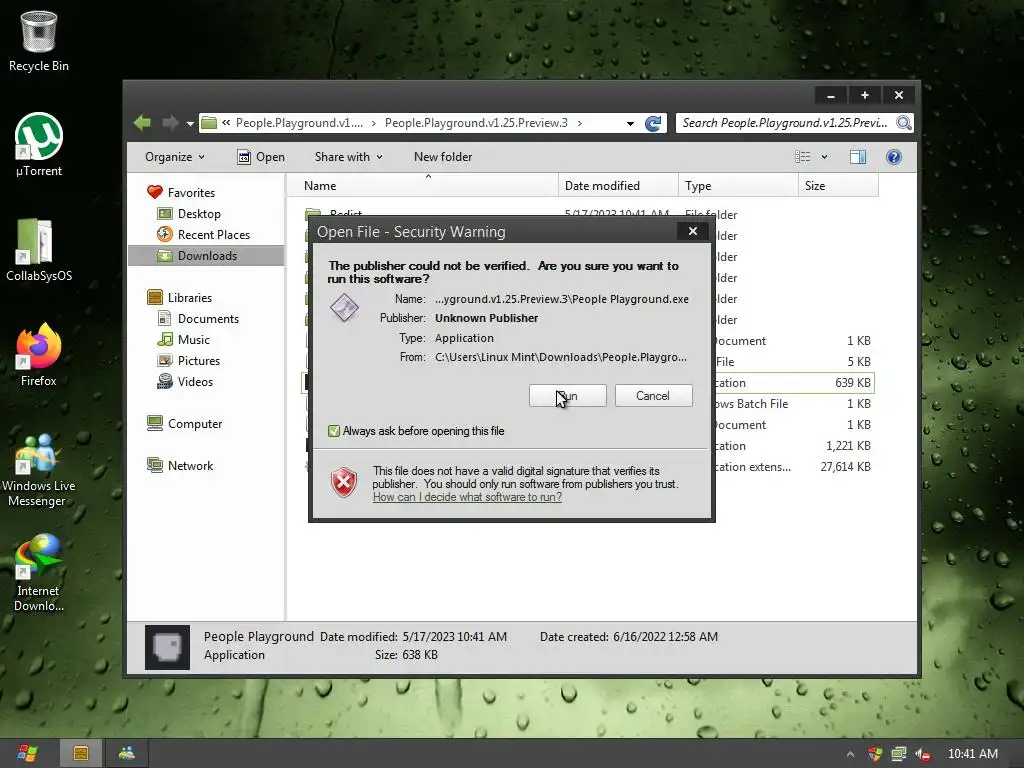Click the Search People.Playground input field
Viewport: 1024px width, 768px height.
pyautogui.click(x=786, y=123)
